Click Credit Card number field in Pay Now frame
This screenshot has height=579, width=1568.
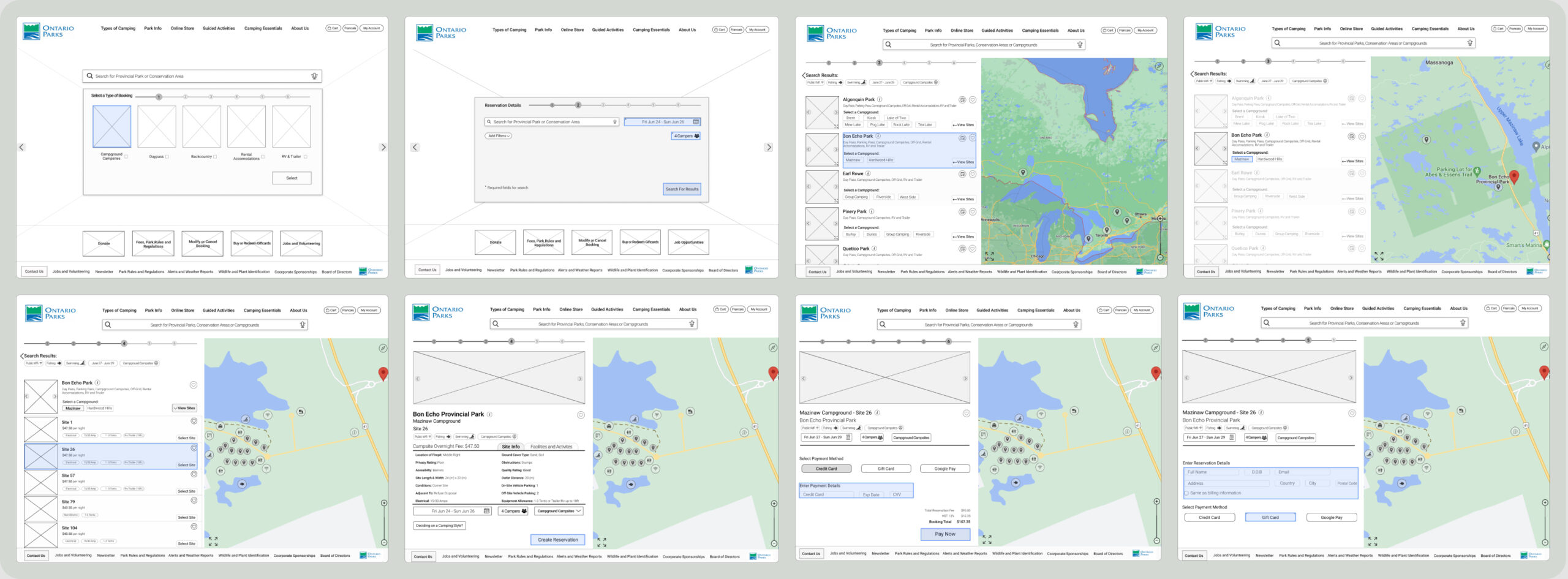coord(827,494)
